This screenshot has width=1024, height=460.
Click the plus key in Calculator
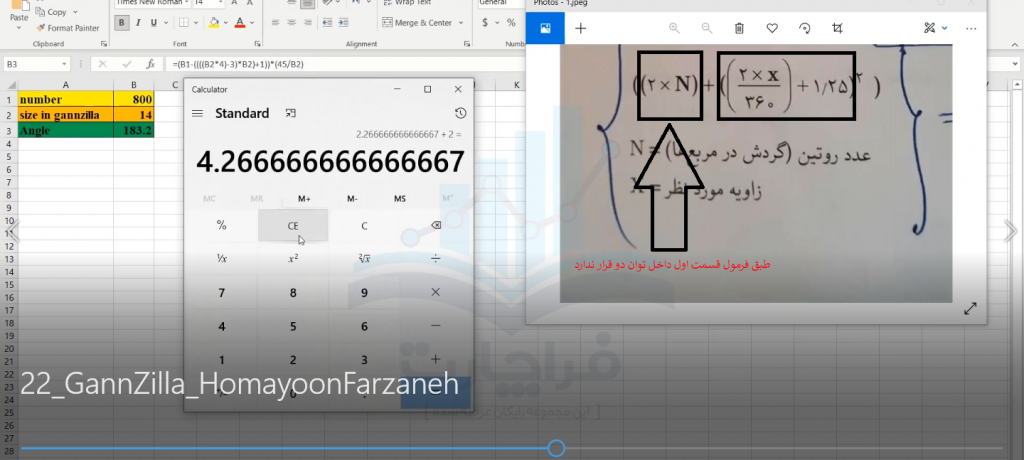(436, 359)
